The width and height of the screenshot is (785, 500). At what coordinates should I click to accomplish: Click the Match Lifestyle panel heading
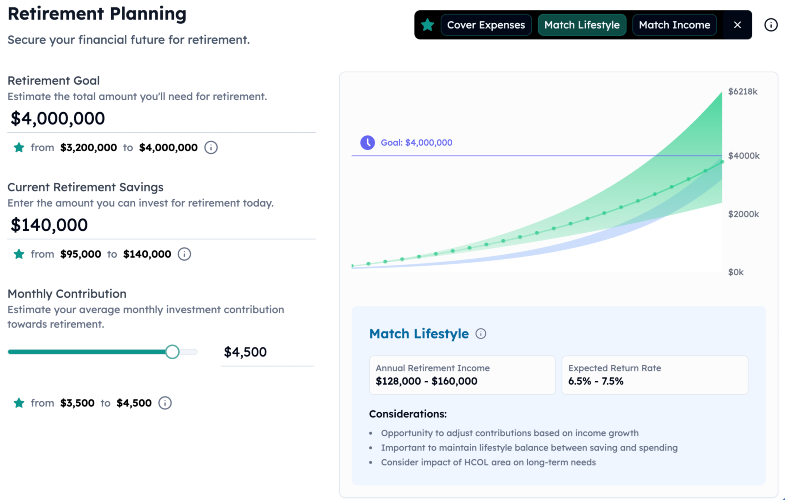tap(419, 334)
